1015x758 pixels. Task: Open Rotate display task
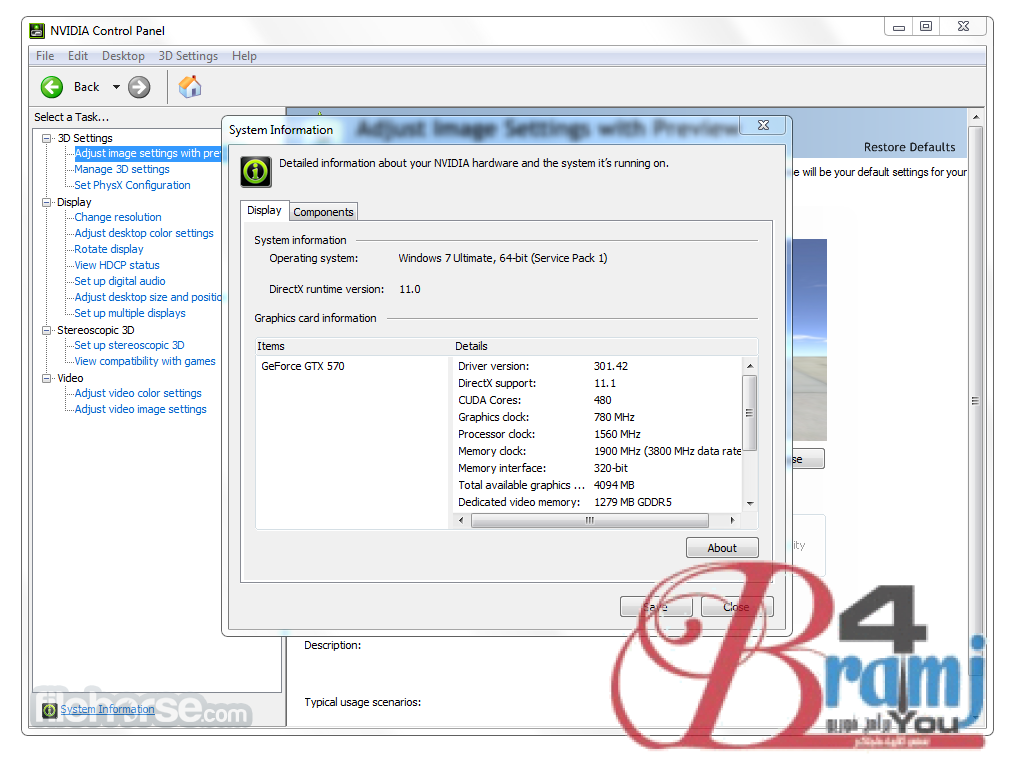109,249
